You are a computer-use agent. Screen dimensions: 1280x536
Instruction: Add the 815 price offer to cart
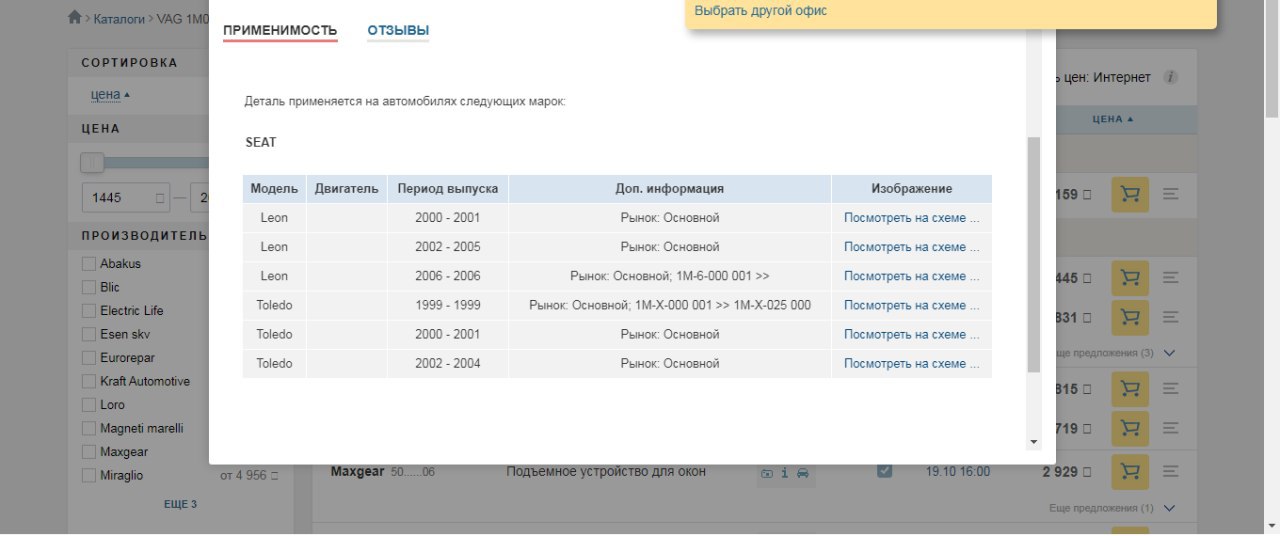tap(1130, 388)
